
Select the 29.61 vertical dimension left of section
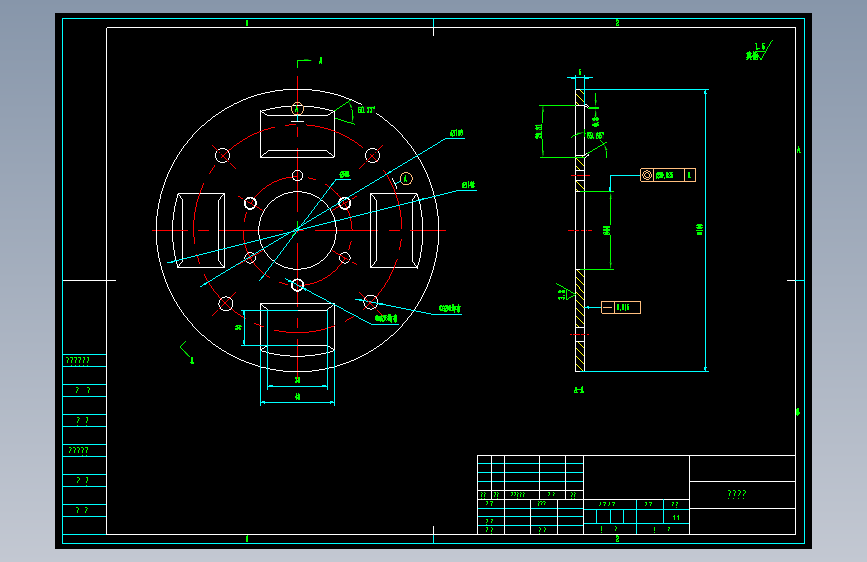pyautogui.click(x=538, y=132)
